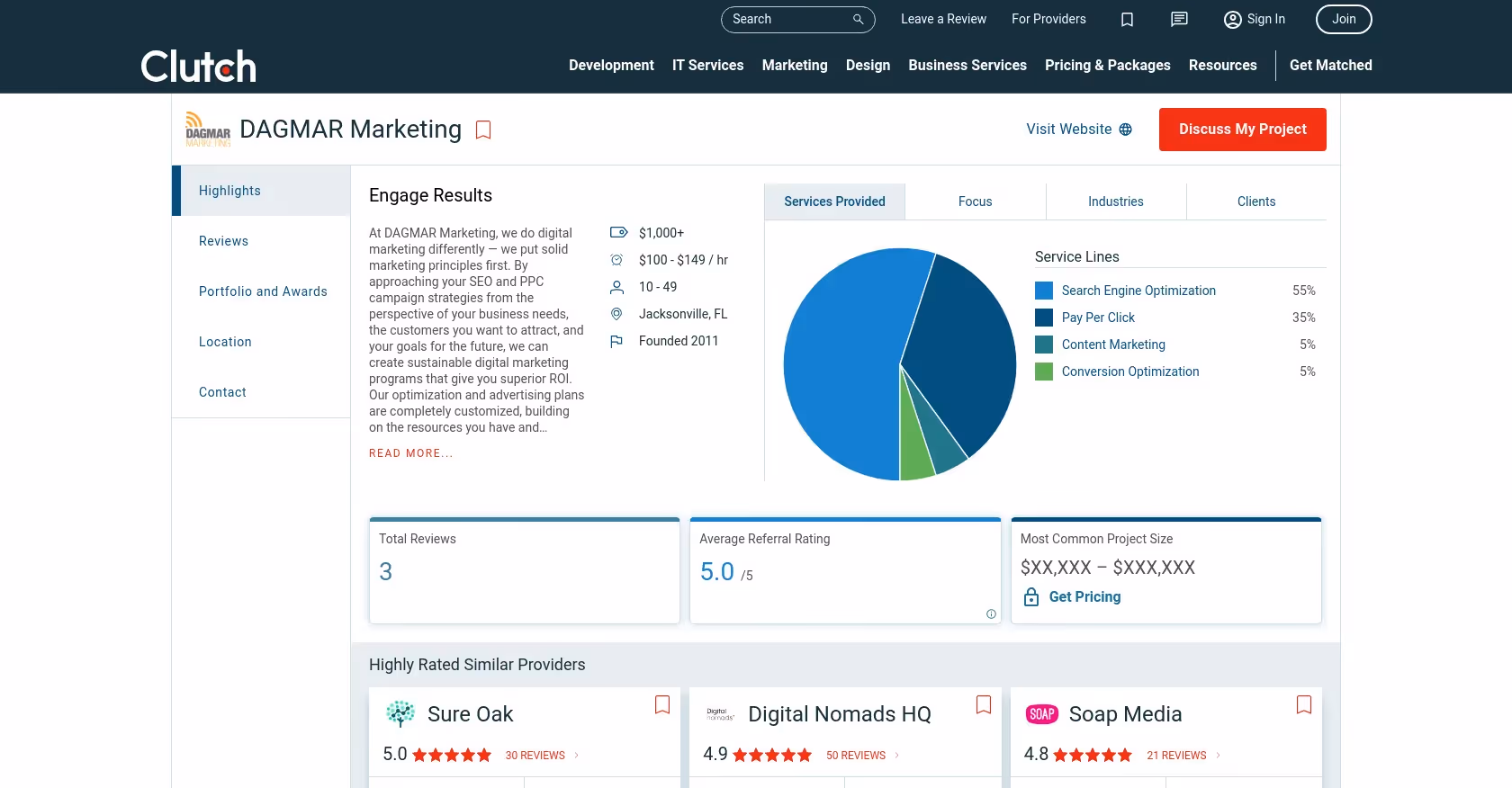Click Leave a Review link
This screenshot has width=1512, height=788.
coord(943,19)
